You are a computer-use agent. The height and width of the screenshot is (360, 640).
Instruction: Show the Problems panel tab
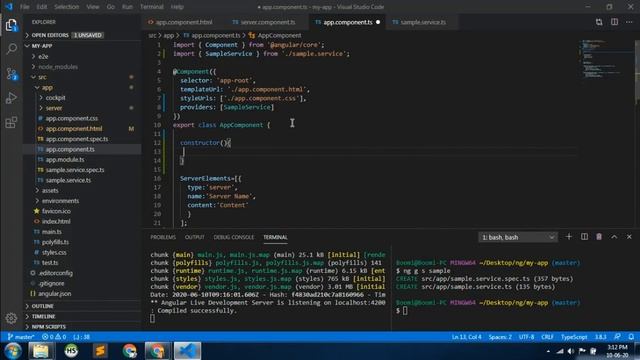click(x=163, y=237)
